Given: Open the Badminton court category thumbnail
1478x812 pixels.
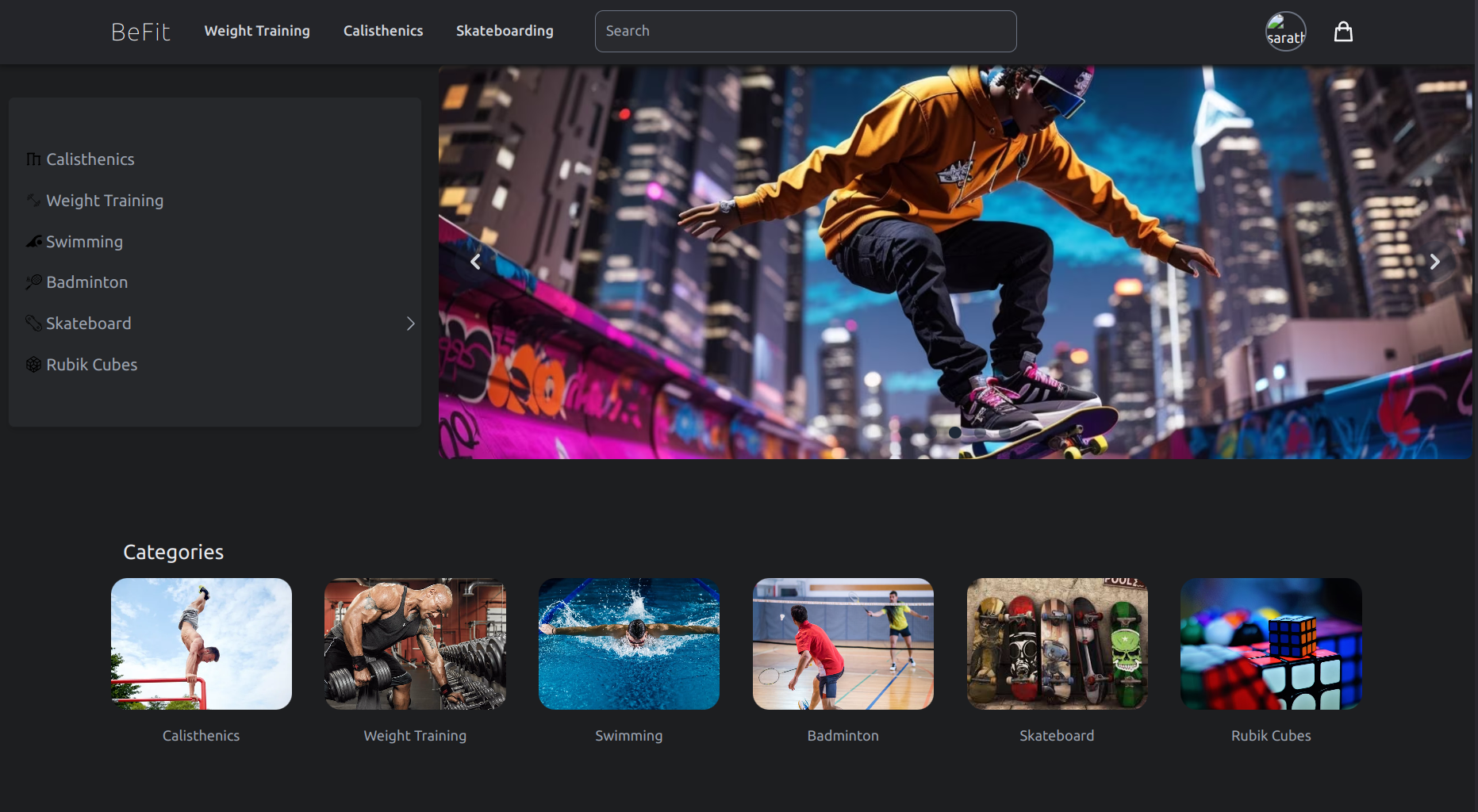Looking at the screenshot, I should (843, 644).
